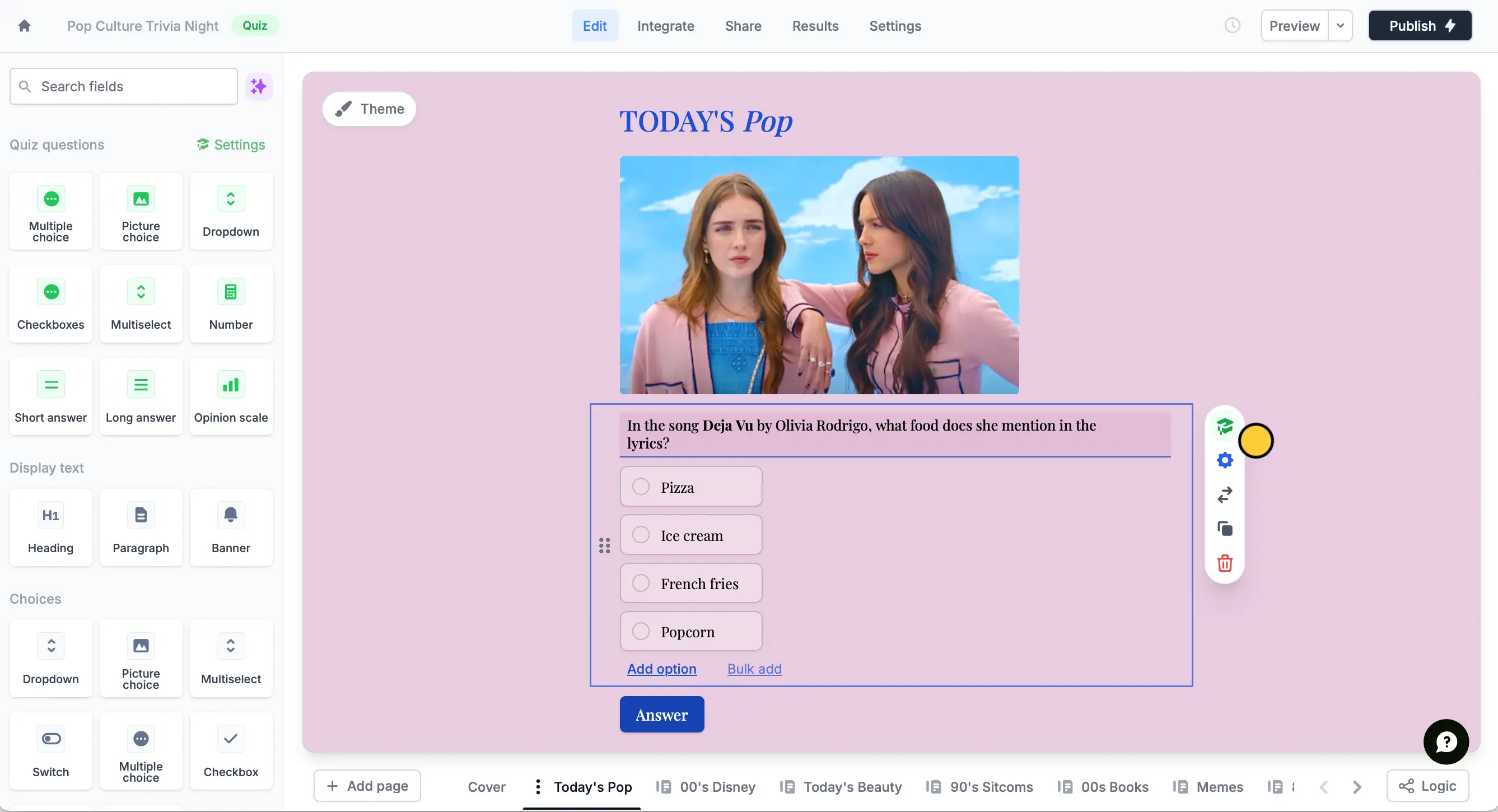Add a Short answer field

click(50, 396)
